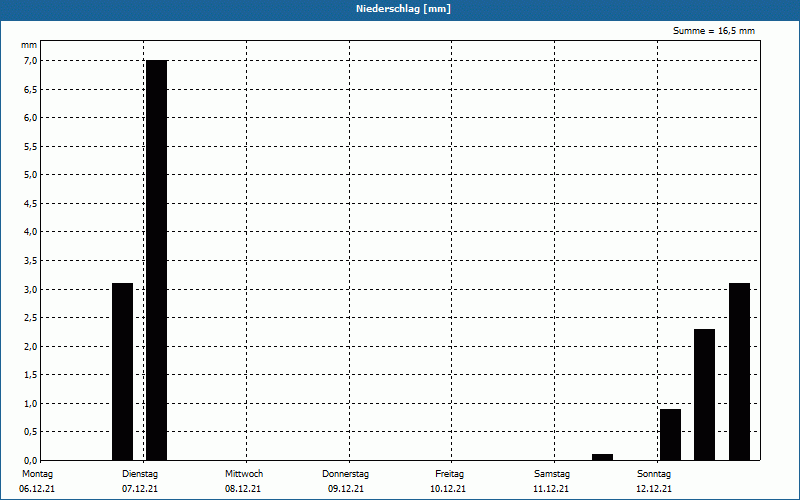Click the 'Dienstag' day label
The width and height of the screenshot is (800, 500).
coord(140,474)
